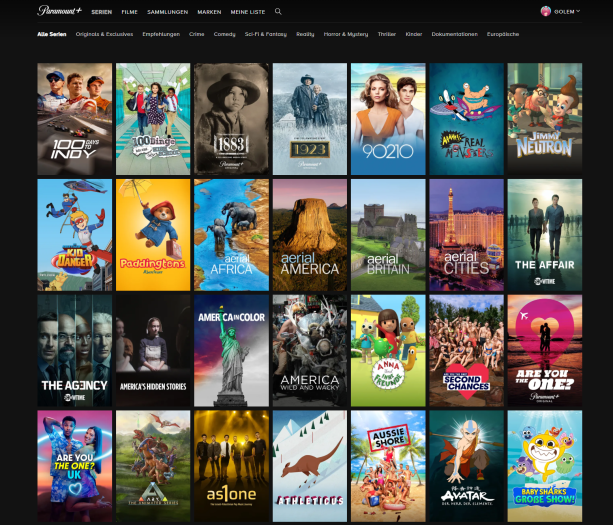Image resolution: width=613 pixels, height=525 pixels.
Task: Select the Comedy category
Action: coord(224,34)
